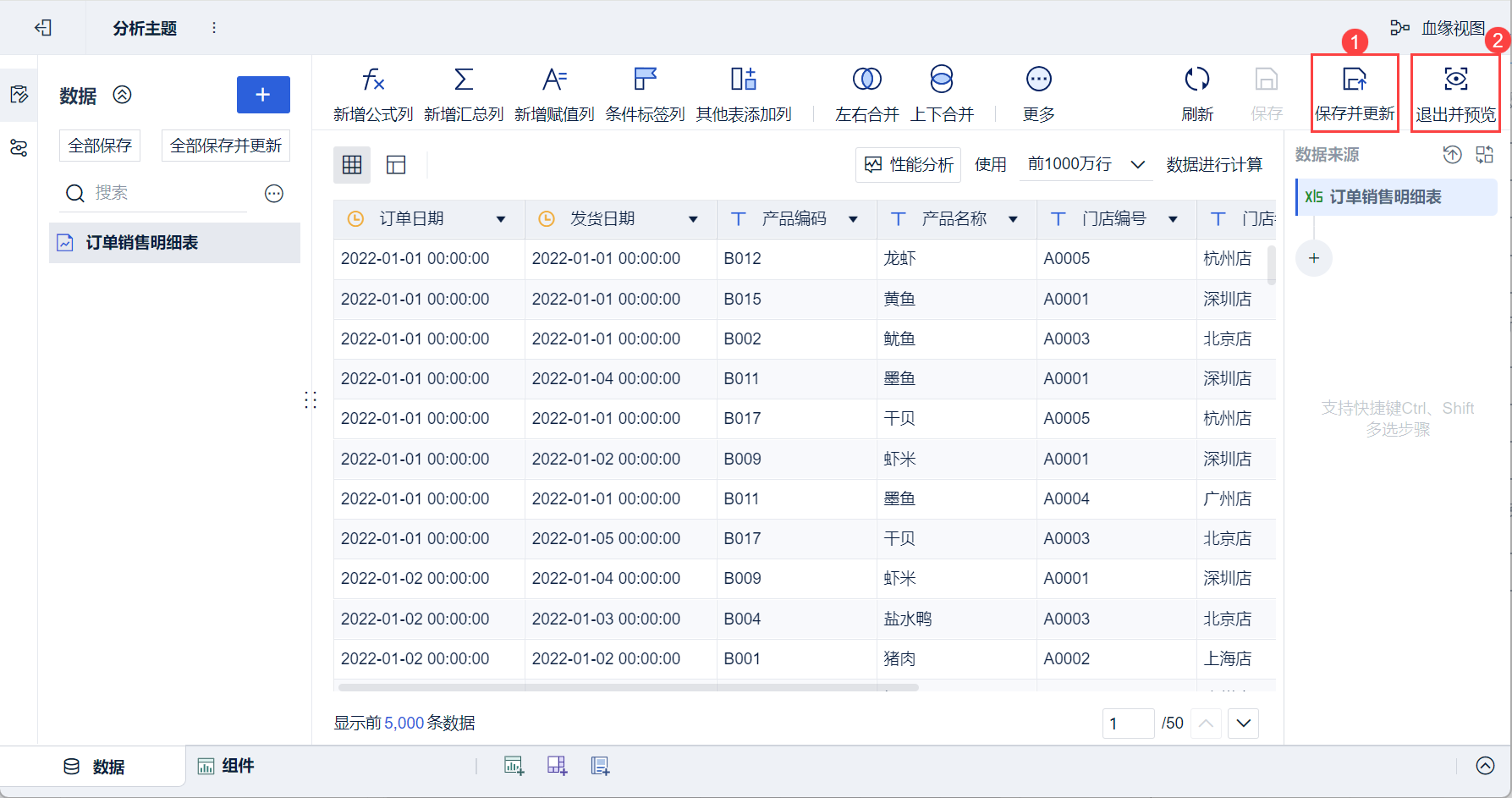The image size is (1512, 798).
Task: Click the step layout icon beside 数据来源
Action: click(x=1485, y=155)
